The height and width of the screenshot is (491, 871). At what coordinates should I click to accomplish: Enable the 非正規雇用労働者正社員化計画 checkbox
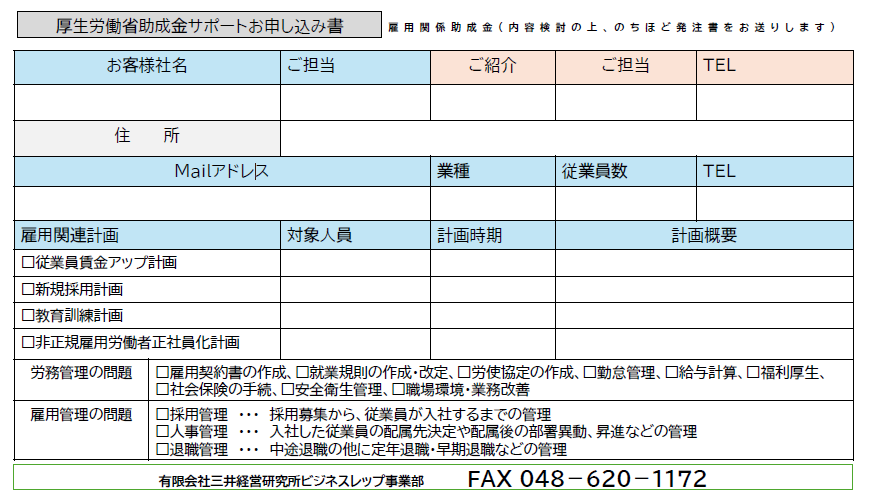click(28, 342)
